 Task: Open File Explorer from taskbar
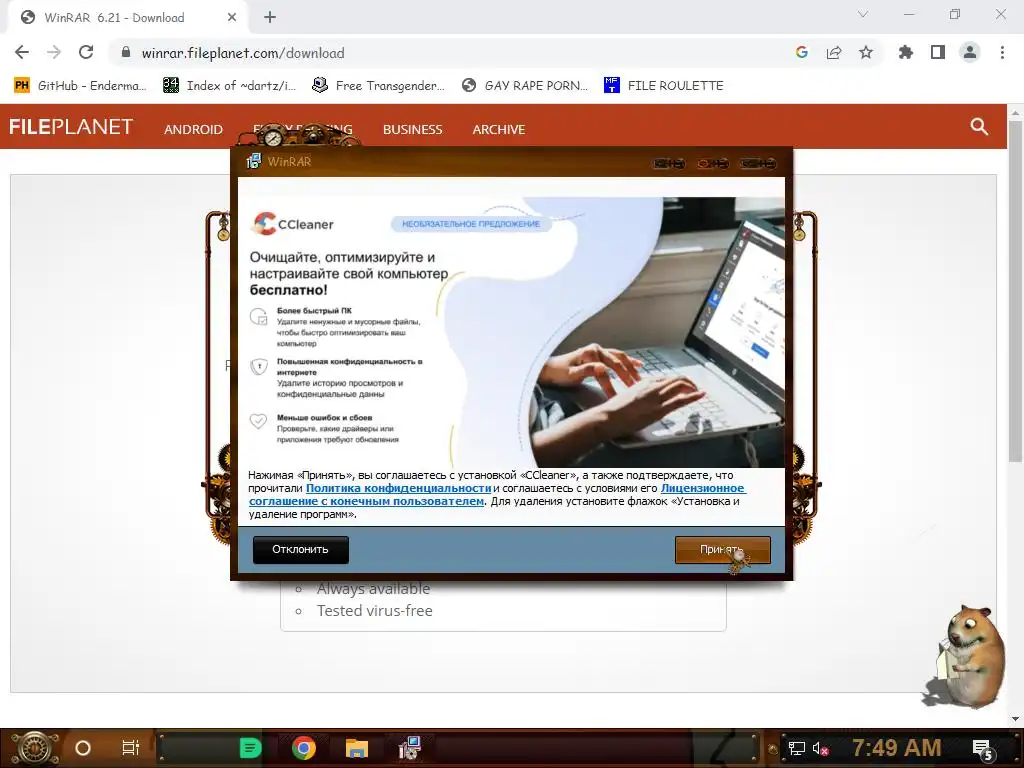pyautogui.click(x=357, y=748)
